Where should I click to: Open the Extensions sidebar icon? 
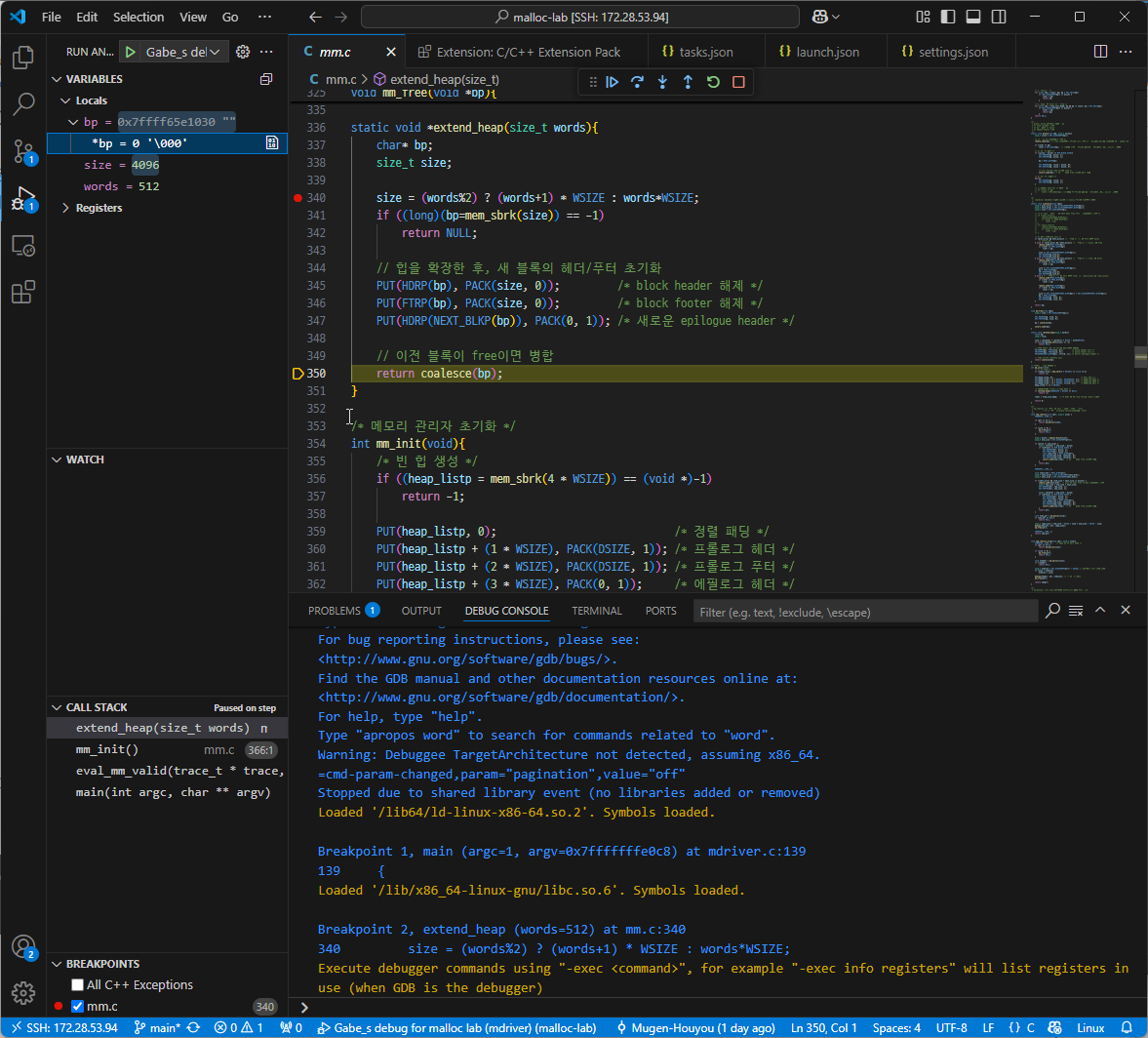pyautogui.click(x=23, y=294)
